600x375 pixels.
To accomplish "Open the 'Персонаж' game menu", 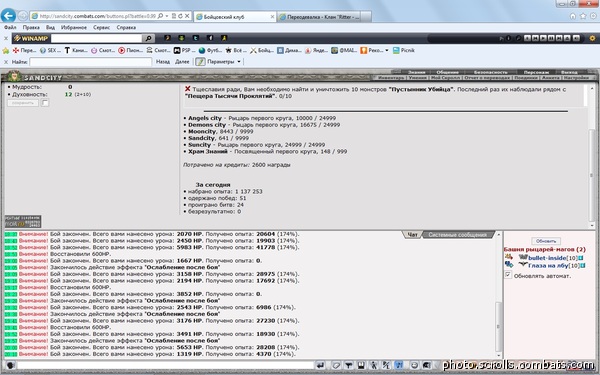I will (x=536, y=72).
